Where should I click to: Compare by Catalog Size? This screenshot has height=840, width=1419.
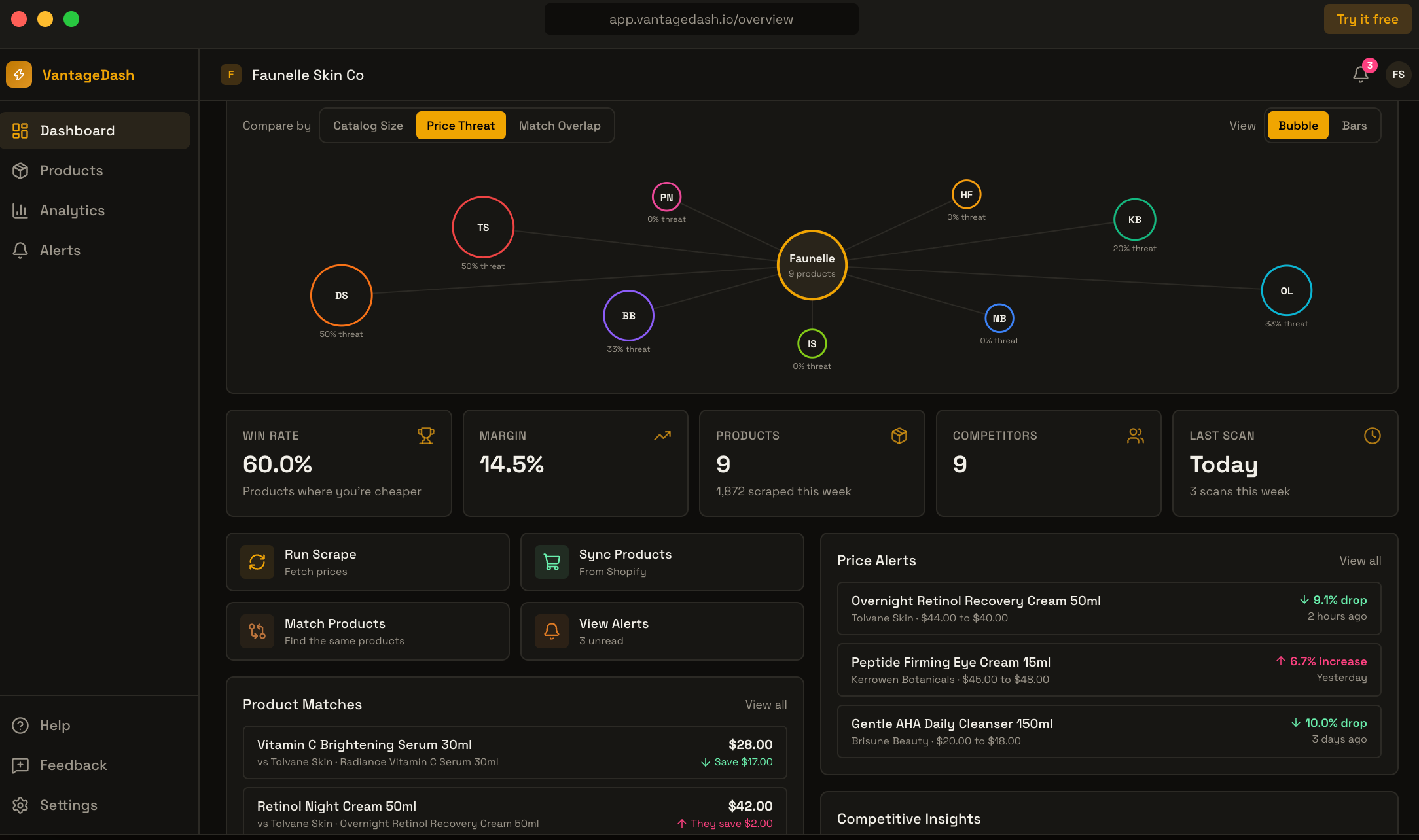(368, 126)
